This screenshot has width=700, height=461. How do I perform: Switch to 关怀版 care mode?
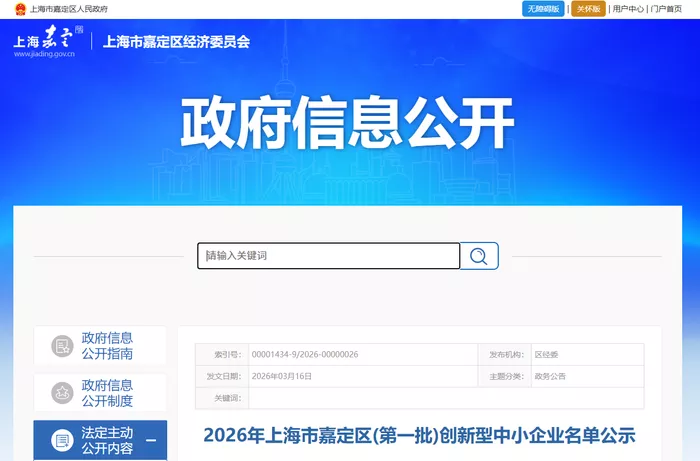click(588, 9)
